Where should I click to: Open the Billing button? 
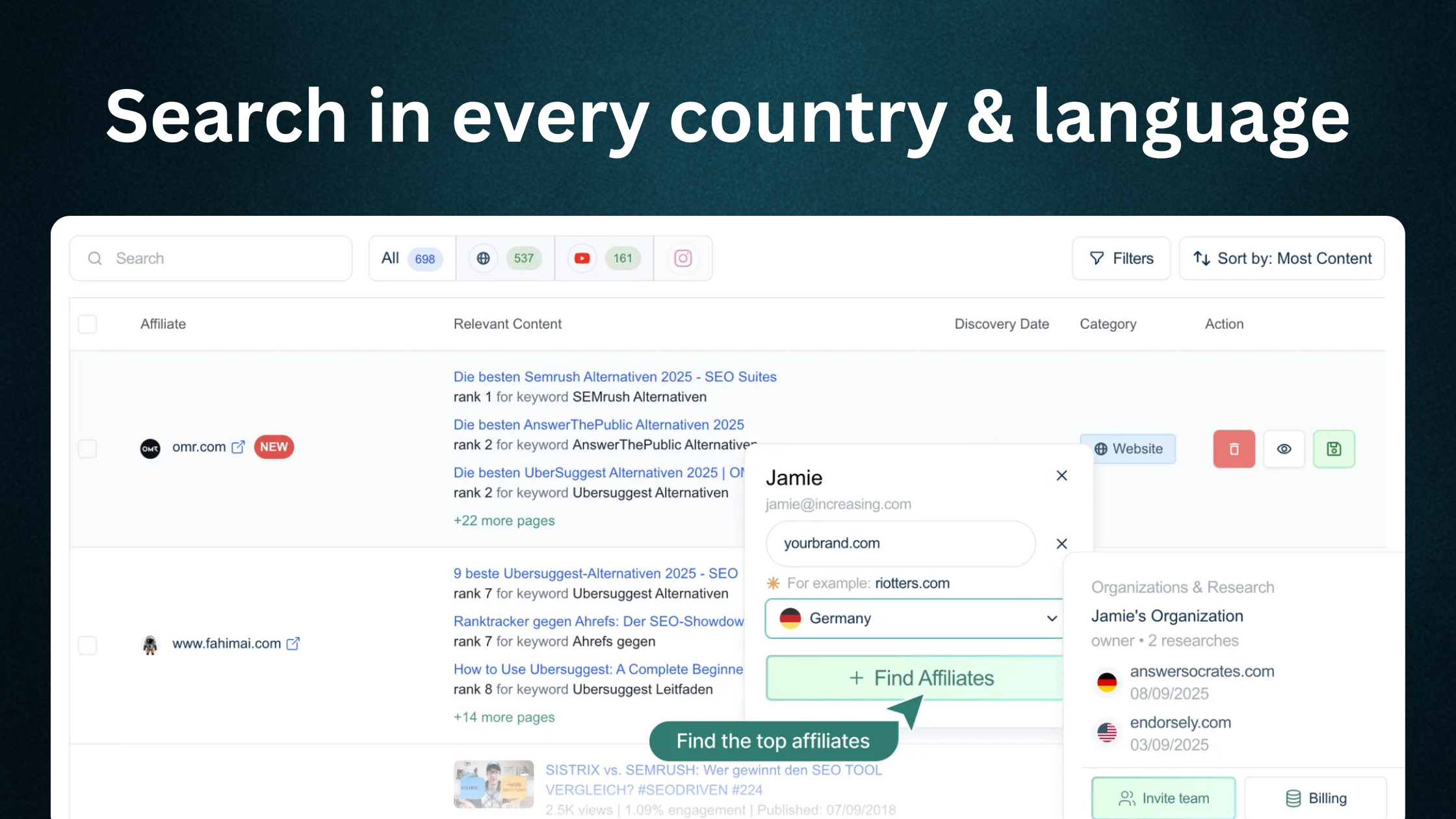point(1316,798)
